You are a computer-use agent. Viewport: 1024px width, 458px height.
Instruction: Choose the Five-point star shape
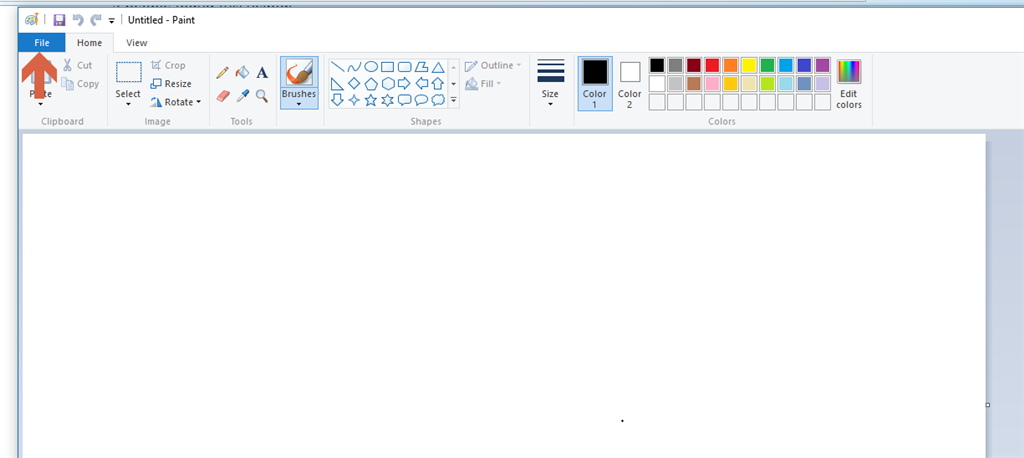point(371,101)
